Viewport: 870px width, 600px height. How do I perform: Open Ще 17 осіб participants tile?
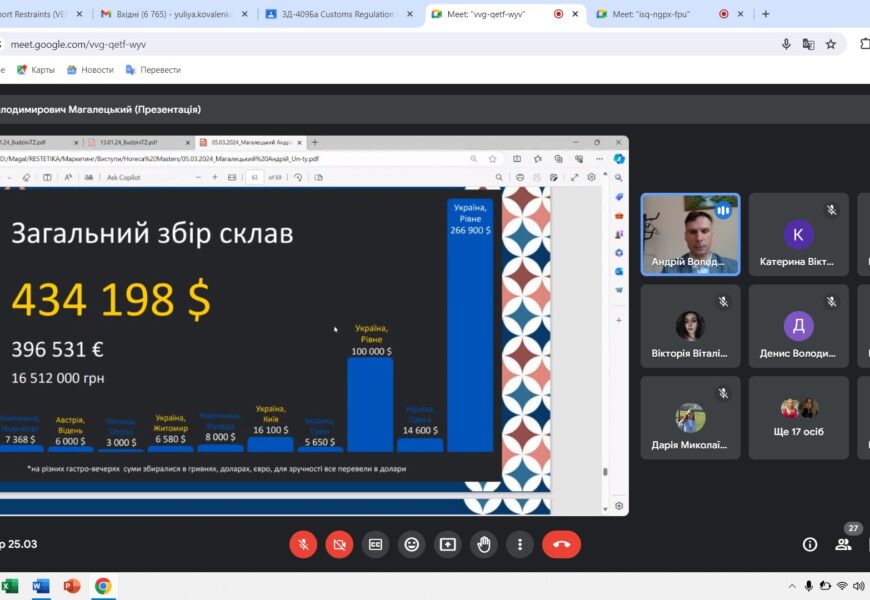tap(797, 417)
